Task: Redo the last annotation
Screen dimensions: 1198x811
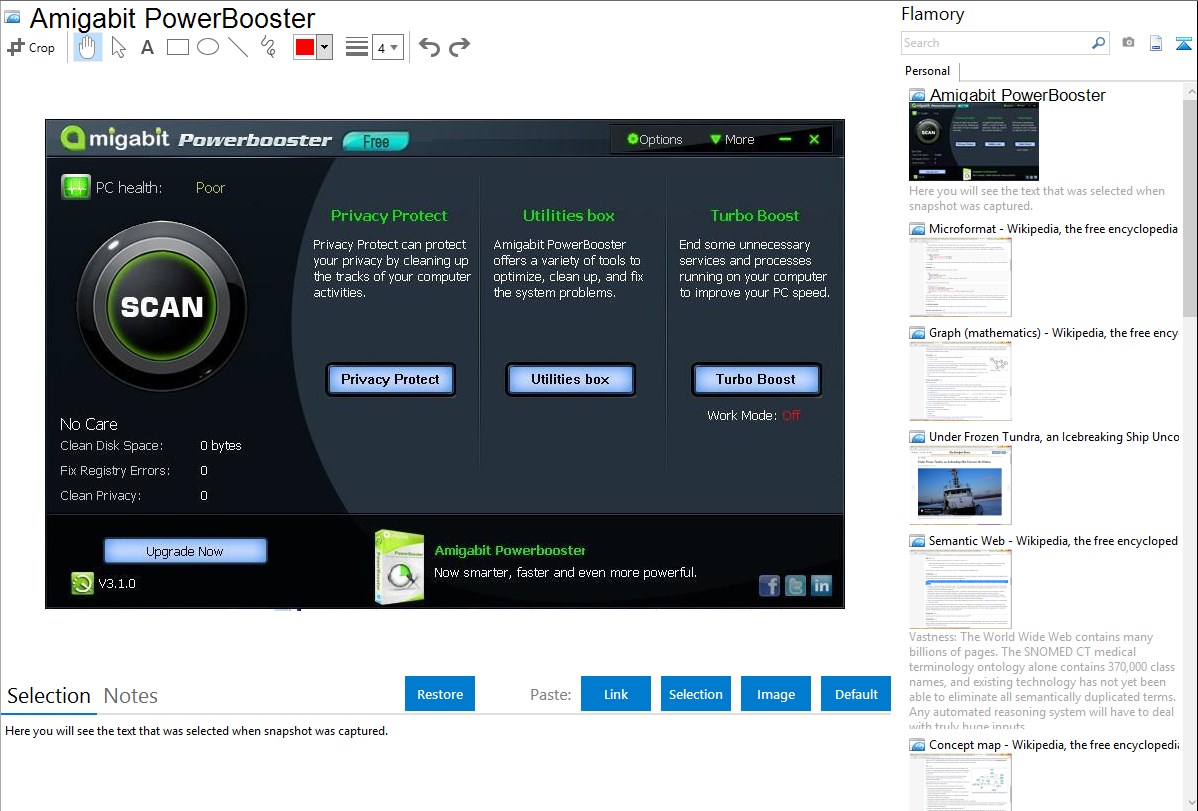Action: click(x=459, y=47)
